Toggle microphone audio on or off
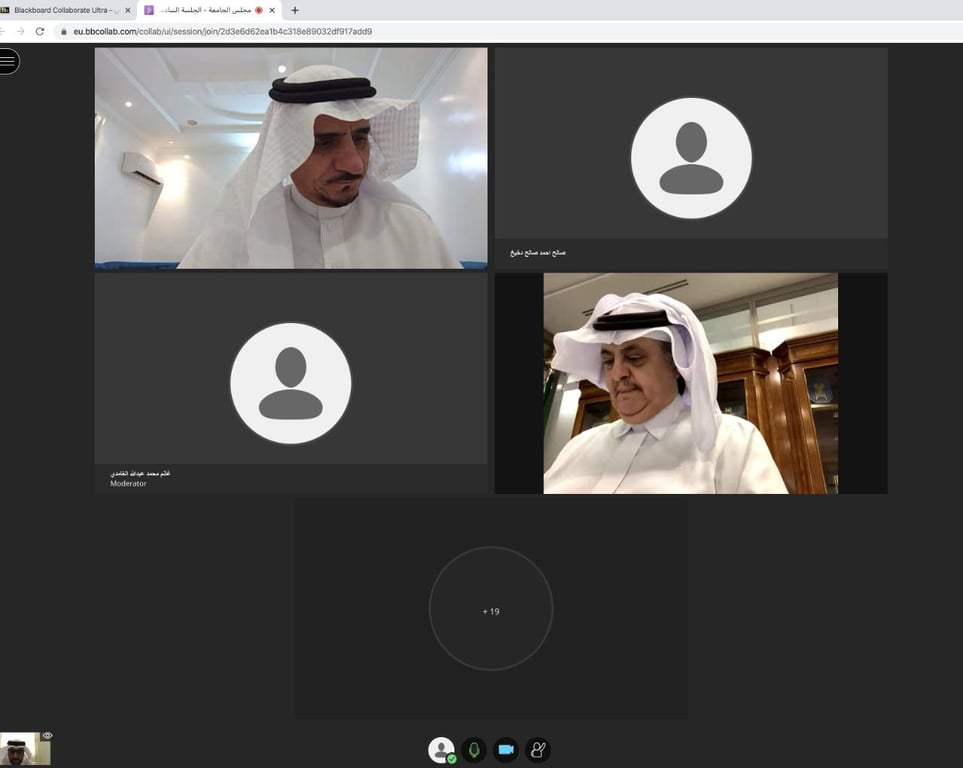 pos(474,750)
